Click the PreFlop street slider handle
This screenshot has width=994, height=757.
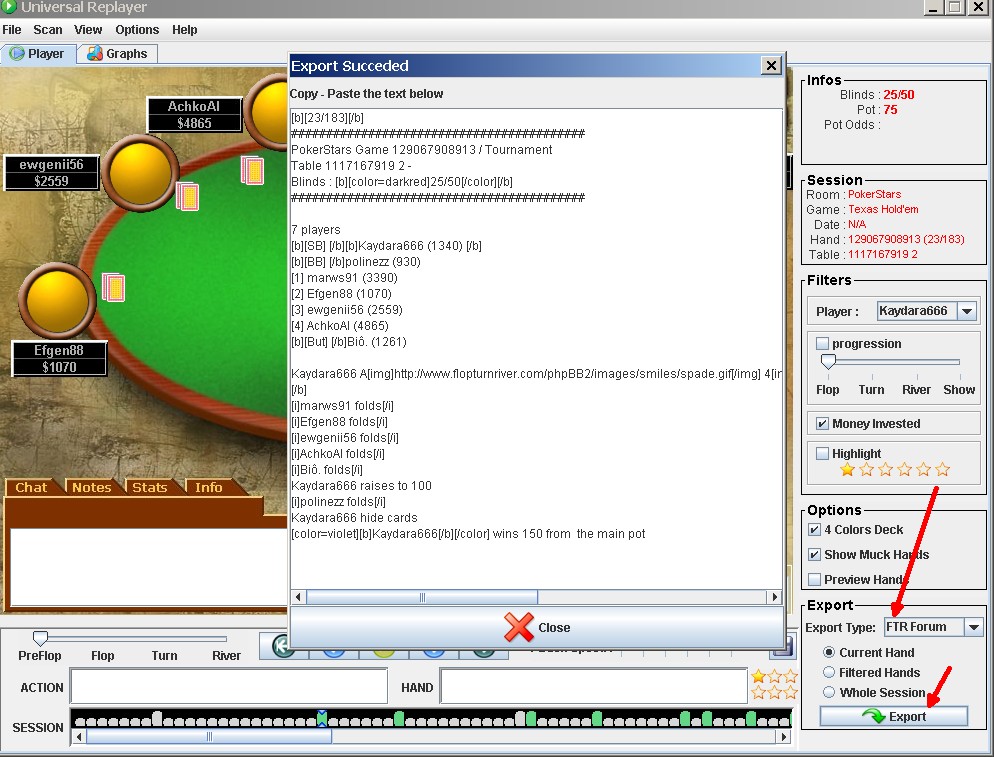40,638
